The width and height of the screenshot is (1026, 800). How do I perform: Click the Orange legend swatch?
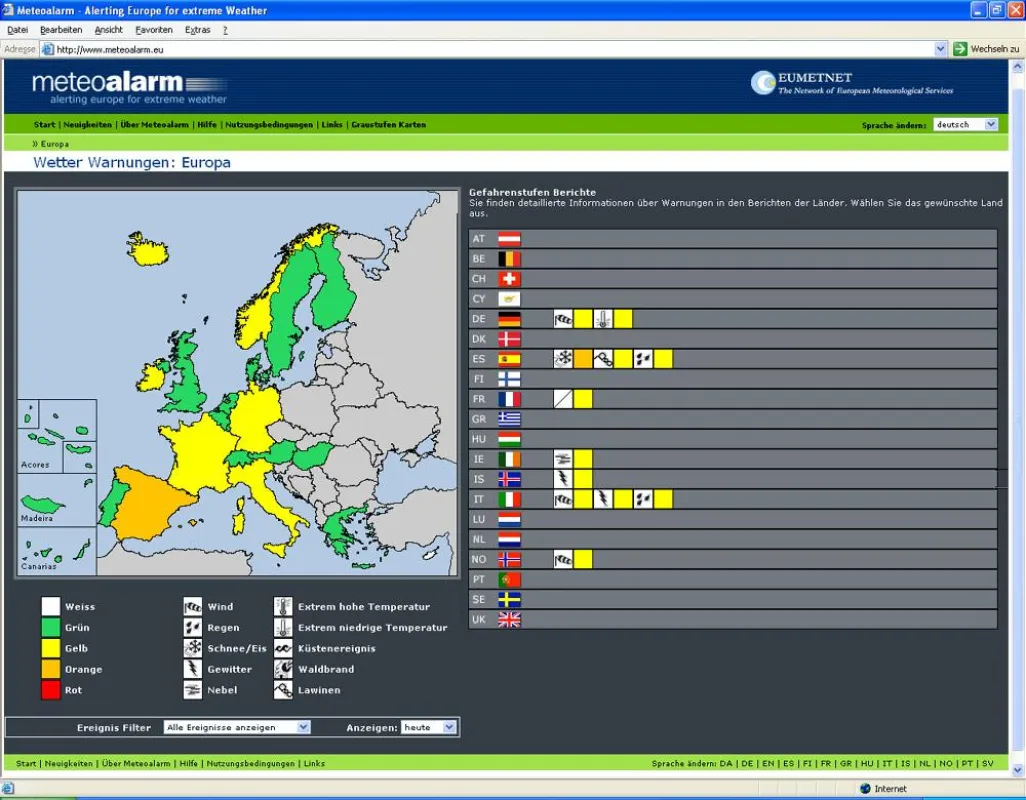(50, 669)
